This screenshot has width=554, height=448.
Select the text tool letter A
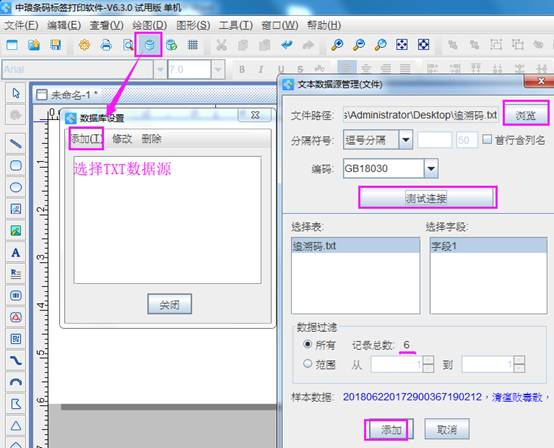(x=16, y=253)
